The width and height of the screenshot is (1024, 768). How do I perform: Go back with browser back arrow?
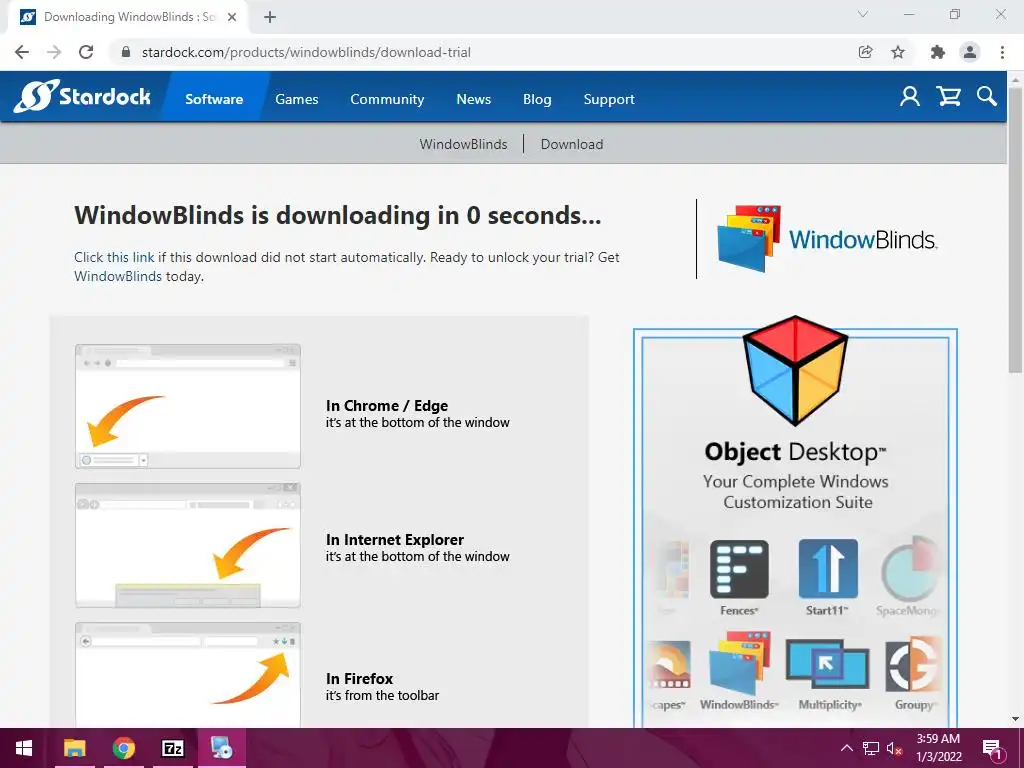22,52
